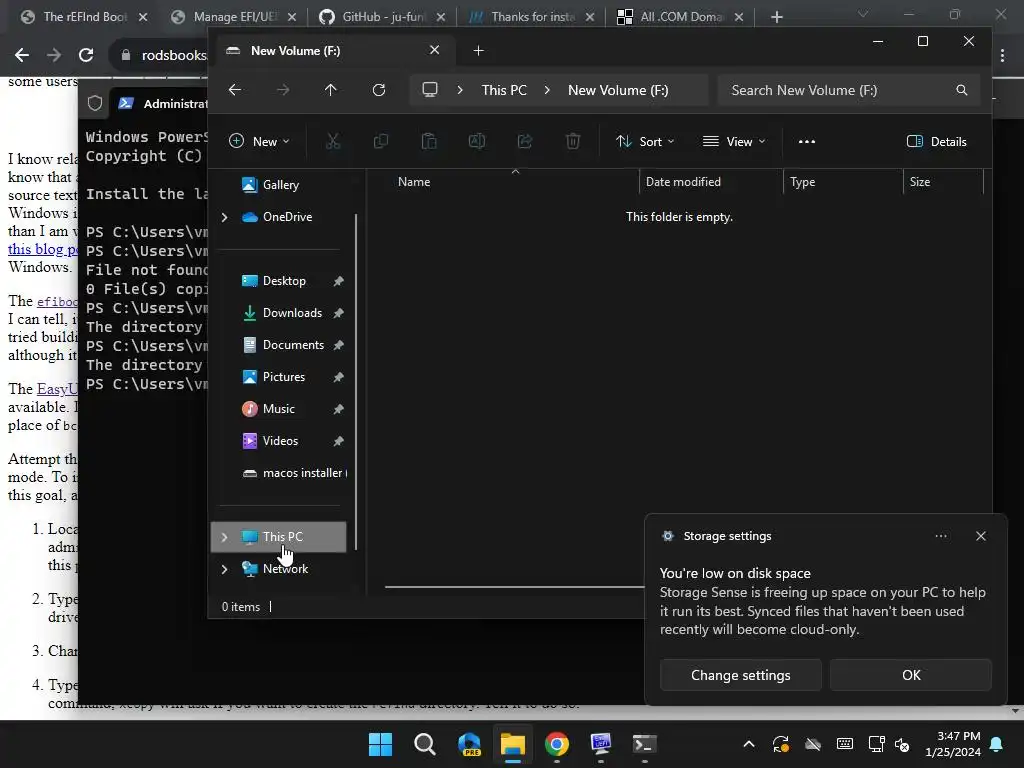The image size is (1024, 768).
Task: Open taskbar Search
Action: tap(424, 744)
